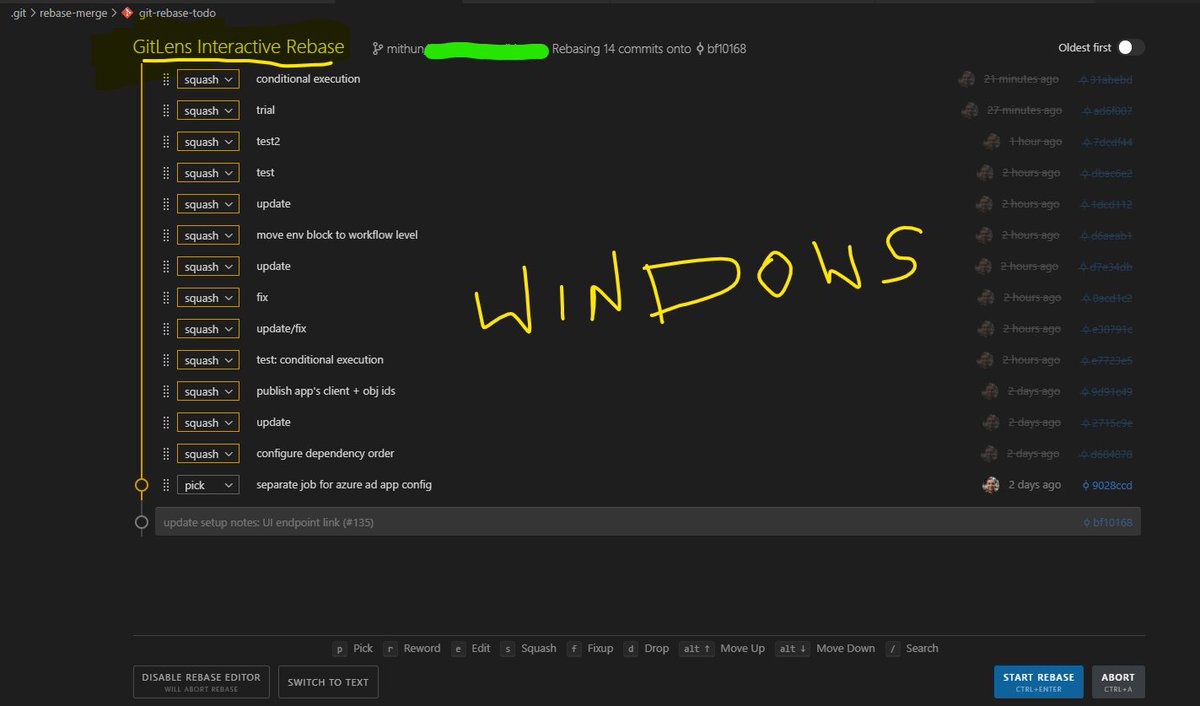Click the avatar beside "separate job for azure ad app config"
The height and width of the screenshot is (706, 1200).
click(990, 484)
